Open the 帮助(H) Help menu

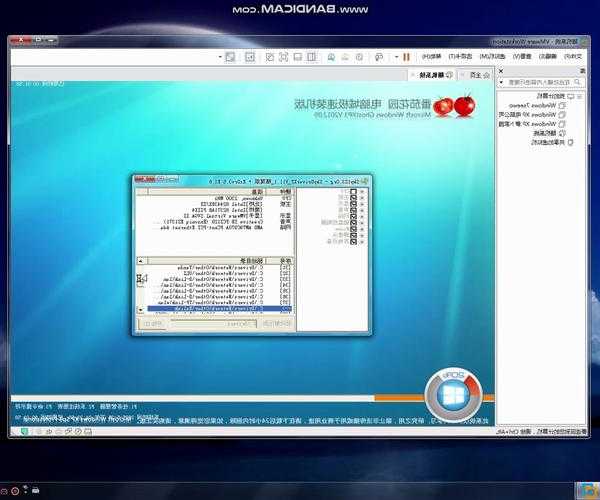click(x=431, y=56)
